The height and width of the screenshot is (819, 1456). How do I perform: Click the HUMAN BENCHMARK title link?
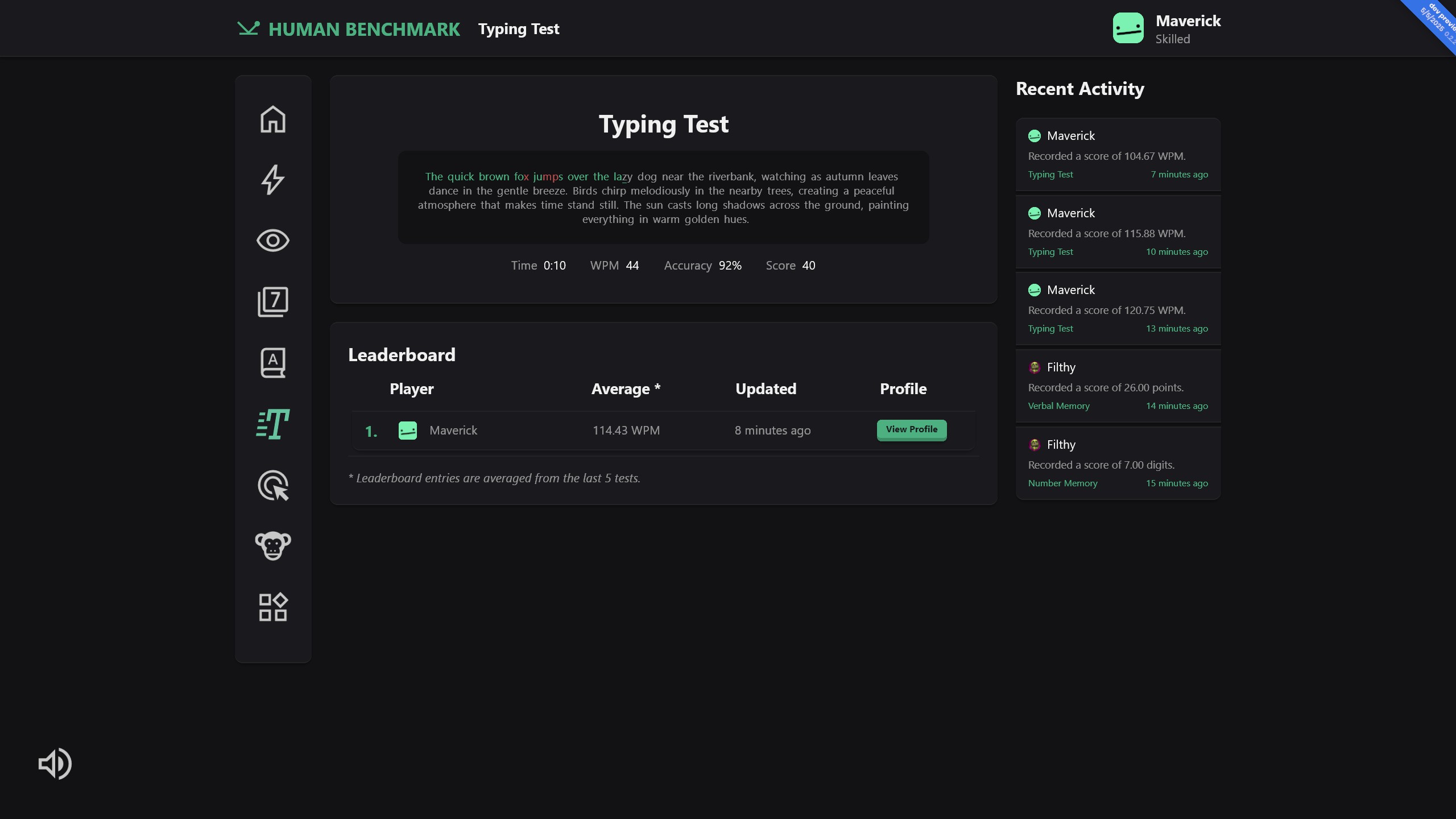click(x=364, y=29)
